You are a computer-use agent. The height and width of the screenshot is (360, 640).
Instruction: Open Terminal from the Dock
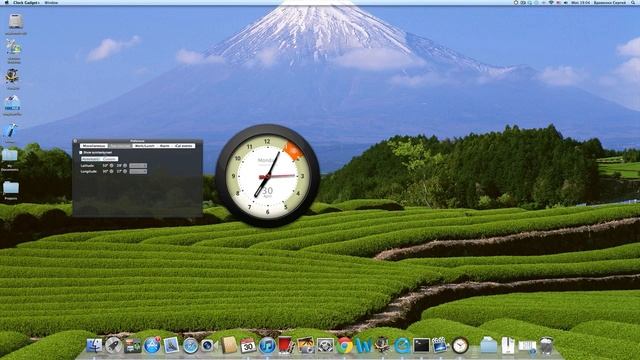pyautogui.click(x=421, y=346)
